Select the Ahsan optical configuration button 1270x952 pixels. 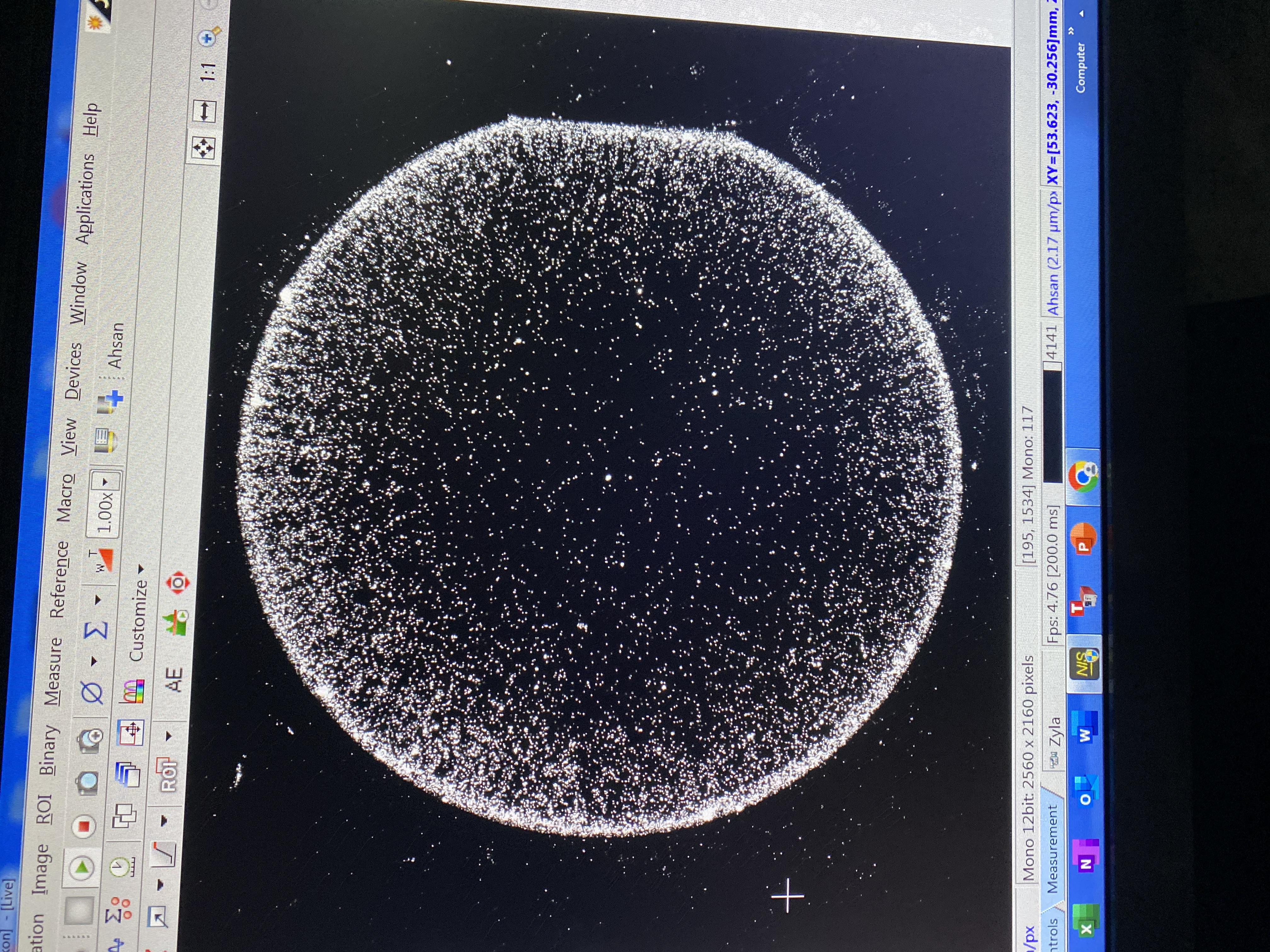115,345
